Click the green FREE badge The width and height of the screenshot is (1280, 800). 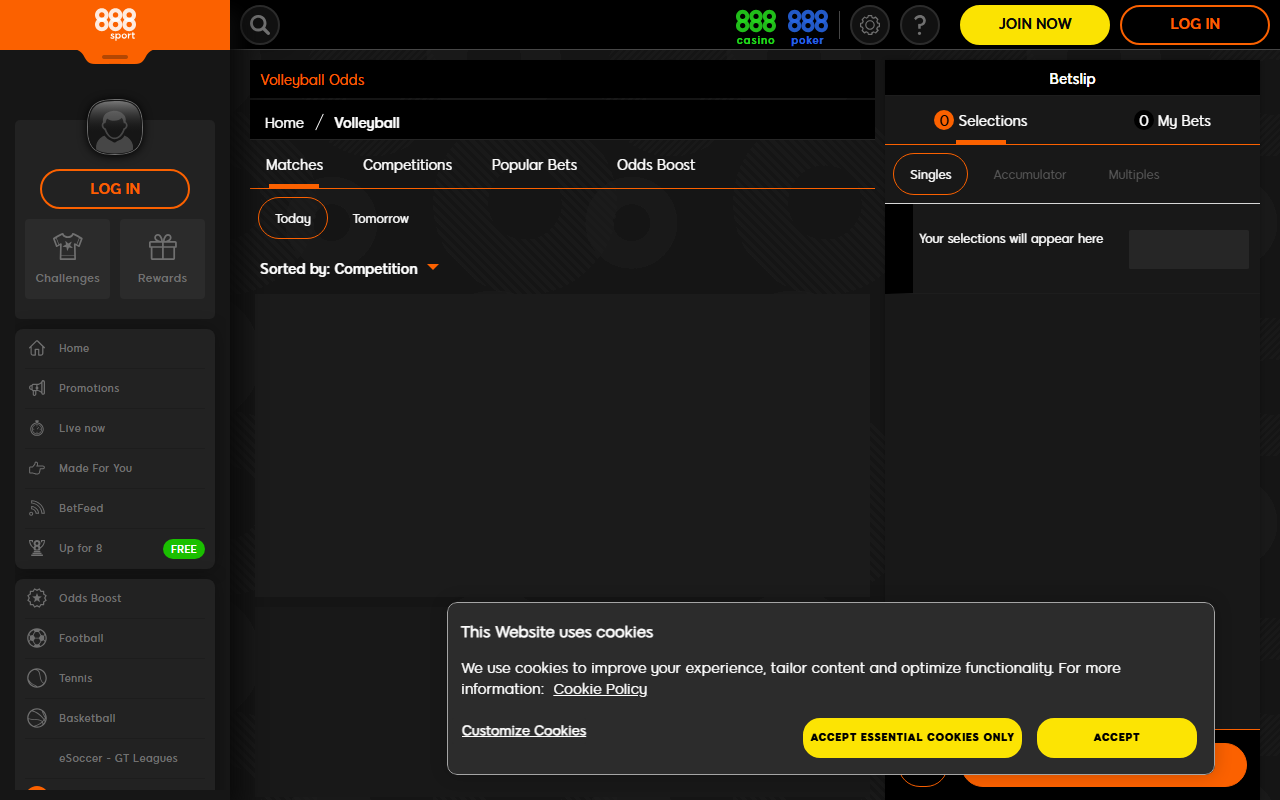coord(184,549)
